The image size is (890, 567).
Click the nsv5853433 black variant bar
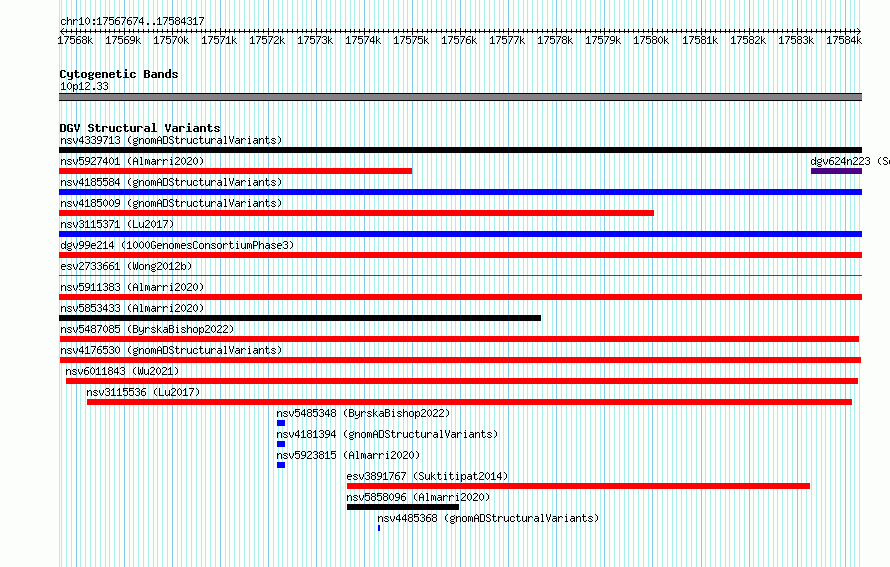tap(300, 318)
